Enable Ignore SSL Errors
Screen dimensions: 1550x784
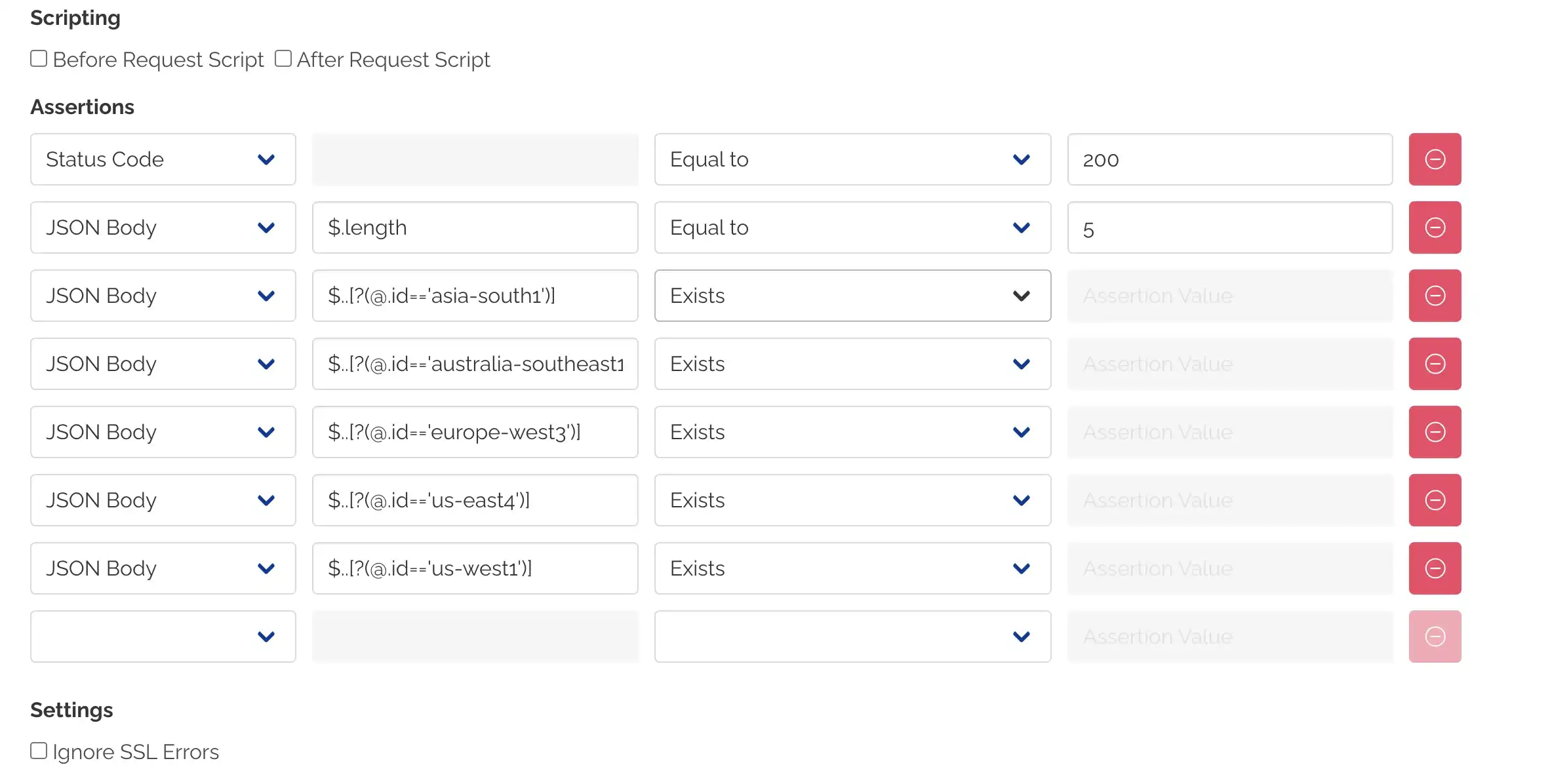38,750
